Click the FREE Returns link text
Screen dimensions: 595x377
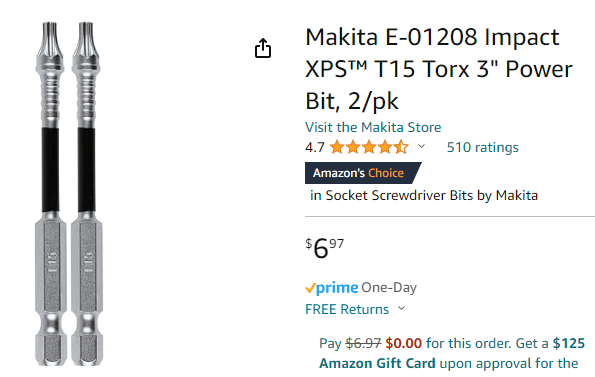347,309
